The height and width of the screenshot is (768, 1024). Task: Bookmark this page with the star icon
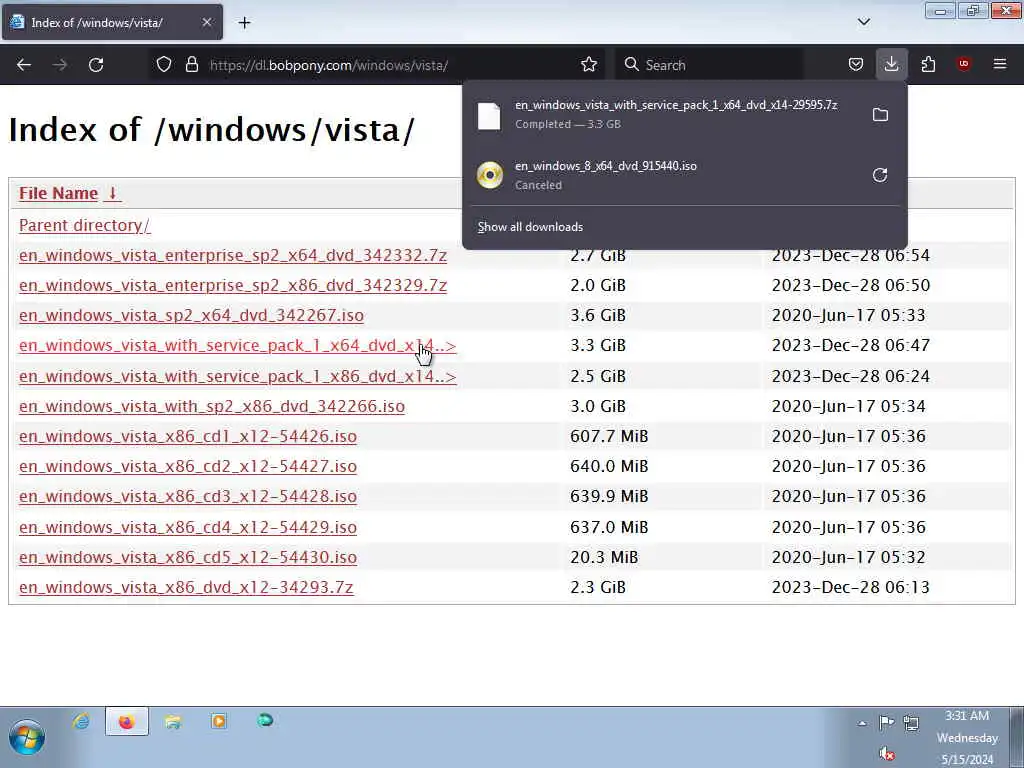(588, 65)
